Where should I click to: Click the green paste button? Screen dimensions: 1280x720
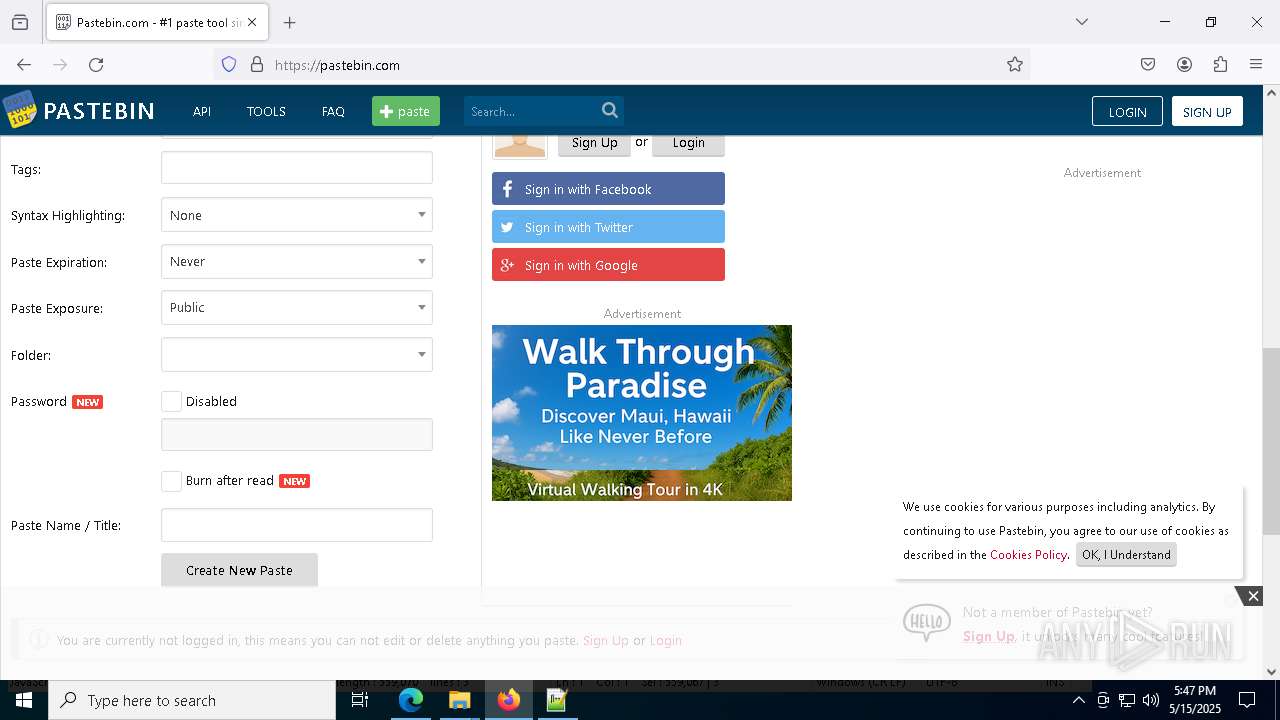(x=406, y=111)
